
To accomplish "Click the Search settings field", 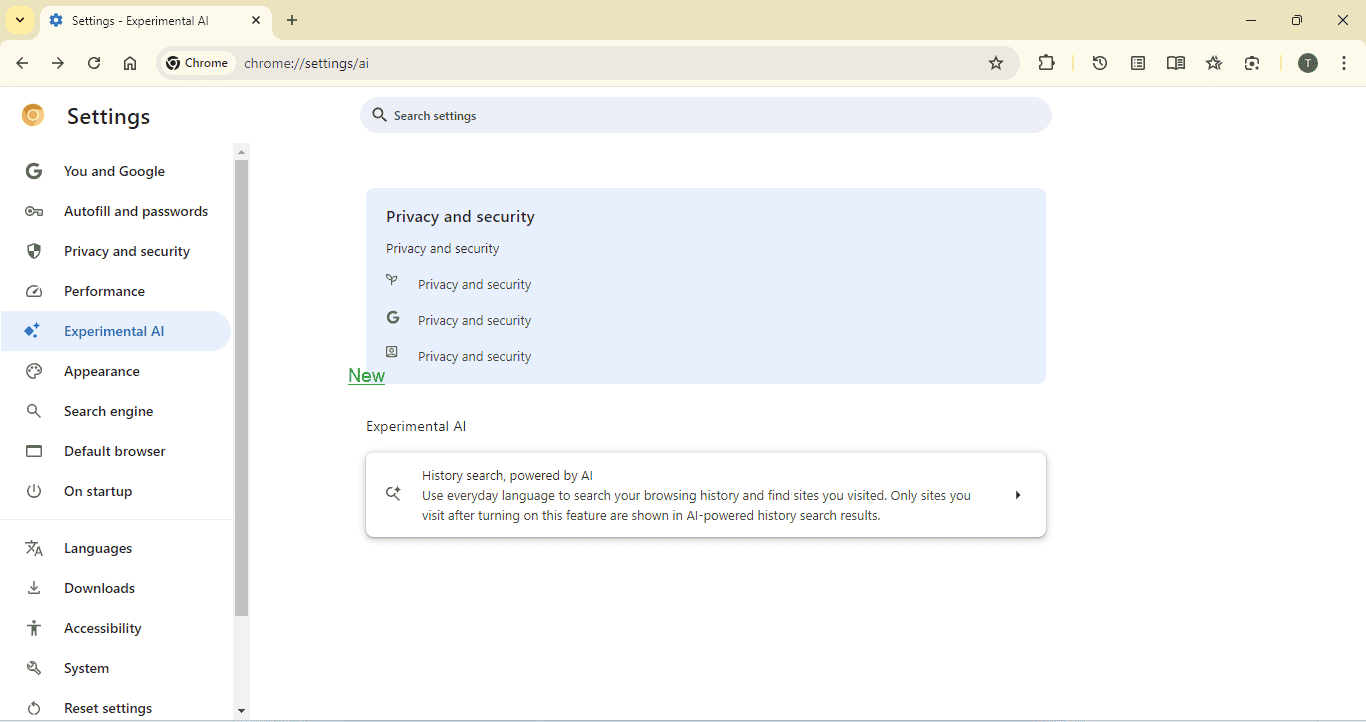I will pos(706,115).
